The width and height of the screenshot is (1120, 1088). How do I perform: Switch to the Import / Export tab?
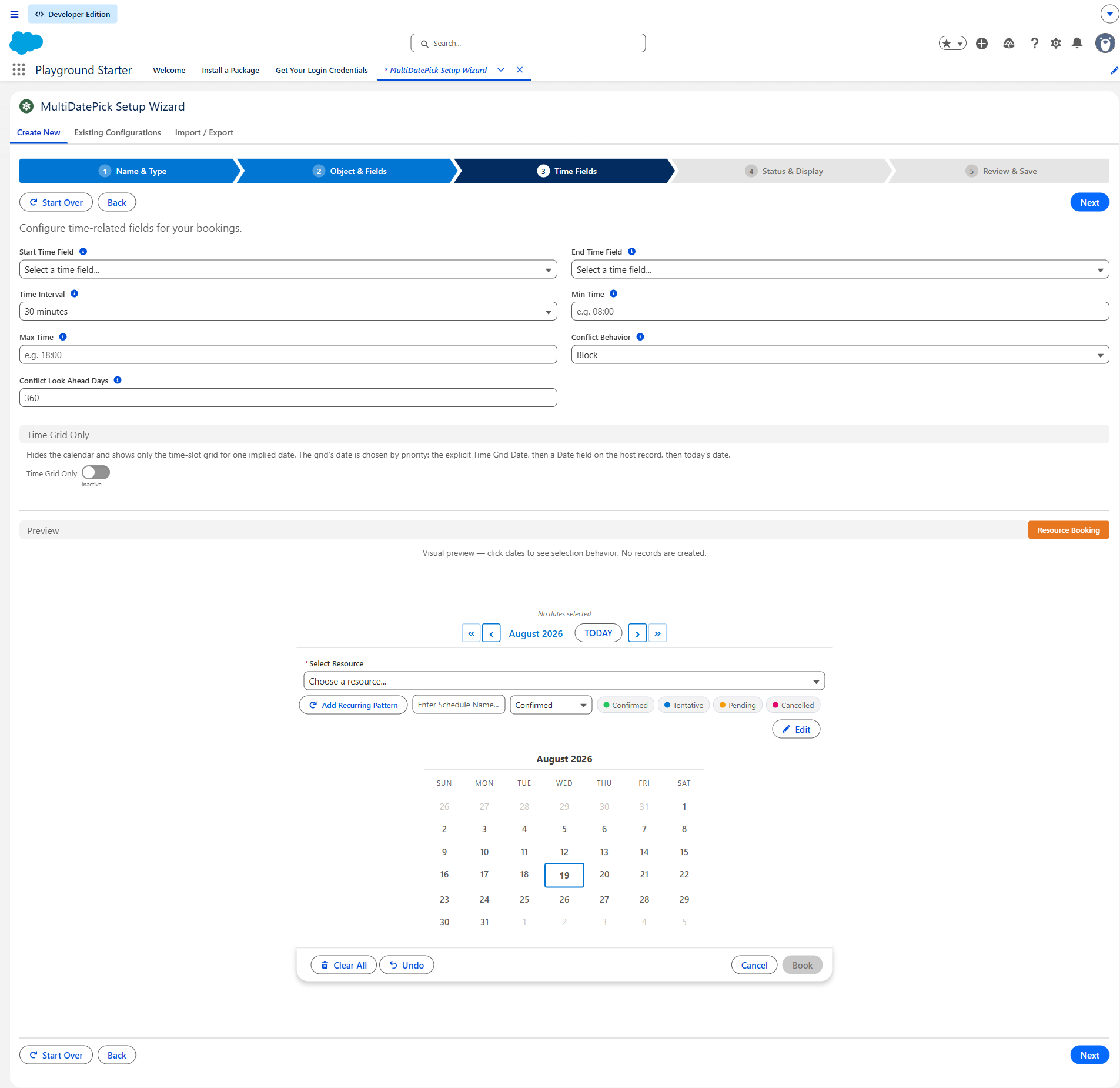coord(204,132)
